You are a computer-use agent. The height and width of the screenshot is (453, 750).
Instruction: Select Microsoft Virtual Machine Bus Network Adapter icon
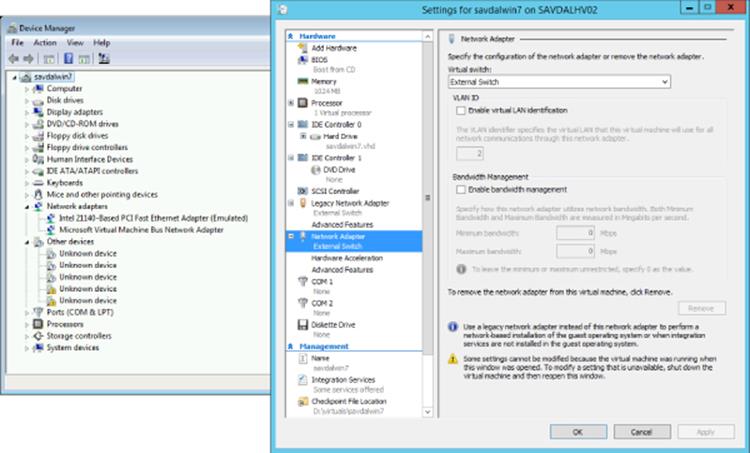[51, 230]
